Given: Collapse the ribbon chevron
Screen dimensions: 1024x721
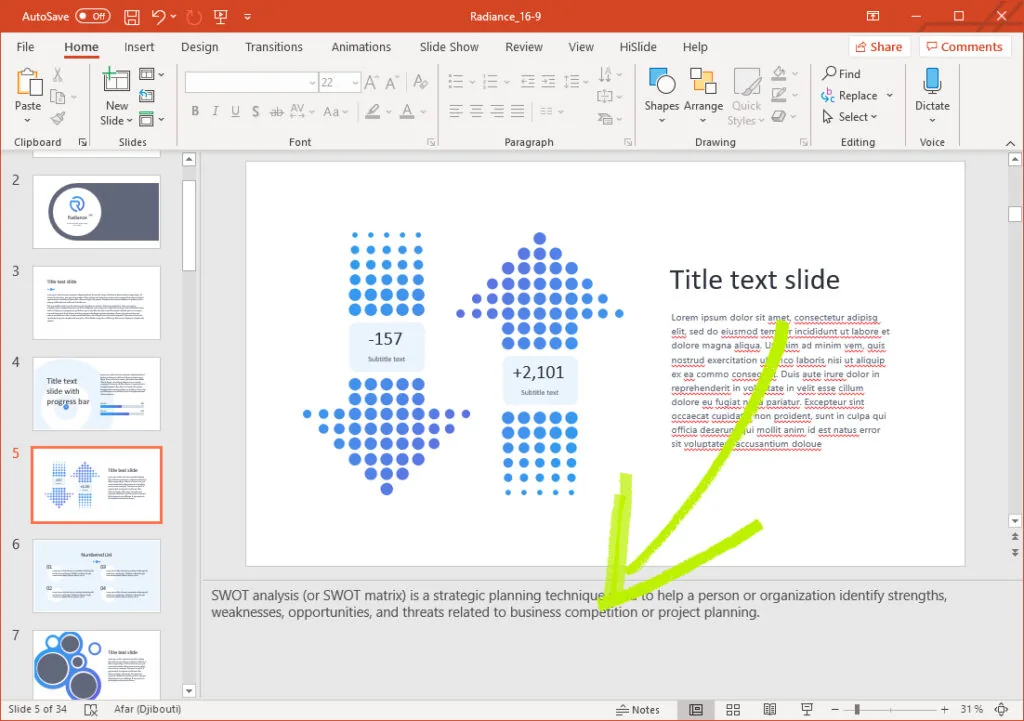Looking at the screenshot, I should [1010, 143].
